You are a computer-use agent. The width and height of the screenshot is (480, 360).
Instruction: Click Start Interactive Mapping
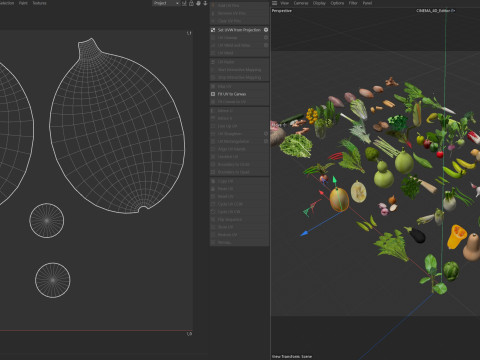coord(239,70)
